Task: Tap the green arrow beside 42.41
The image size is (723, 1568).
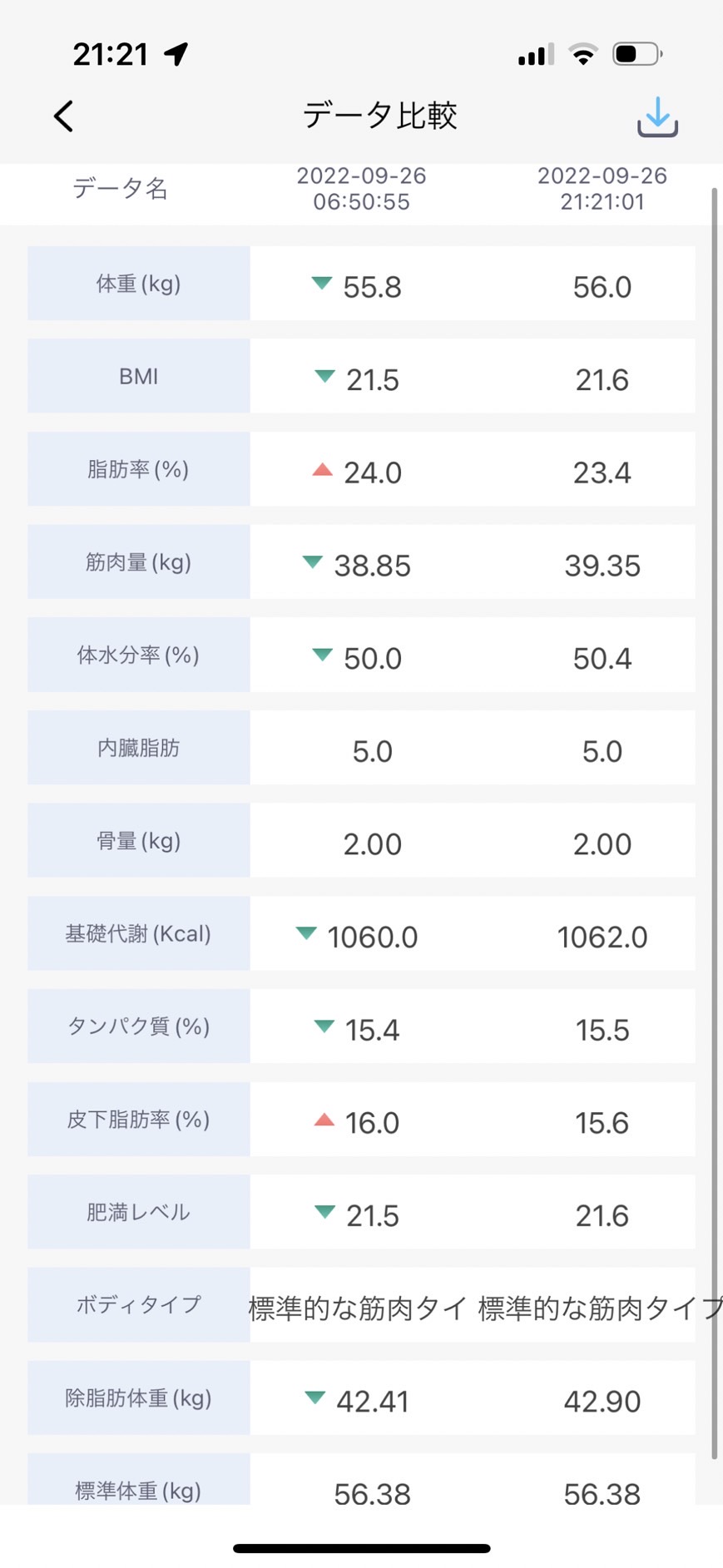Action: pos(314,1397)
